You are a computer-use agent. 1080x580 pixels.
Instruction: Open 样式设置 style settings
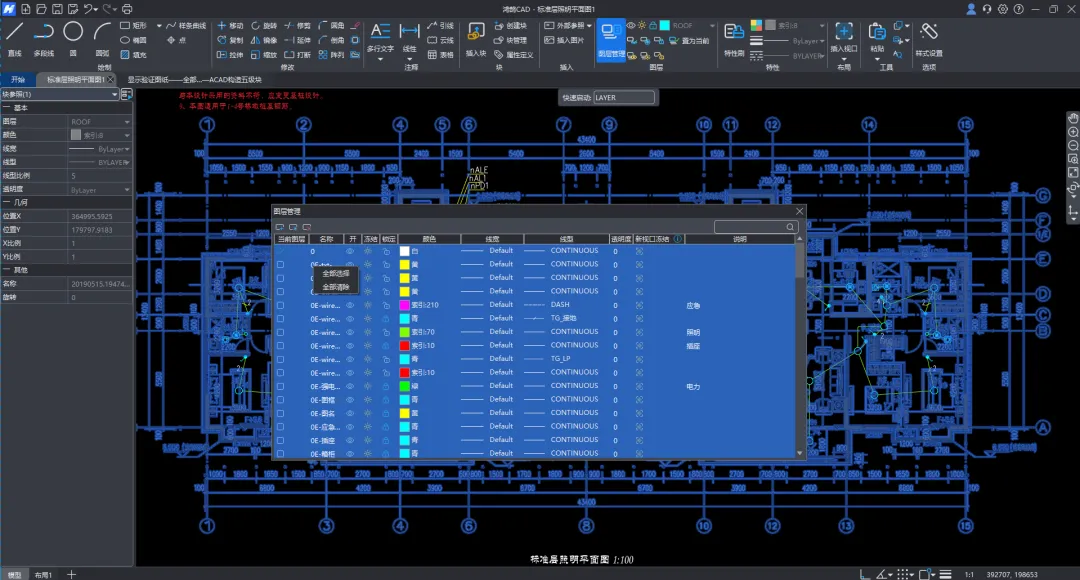[928, 39]
